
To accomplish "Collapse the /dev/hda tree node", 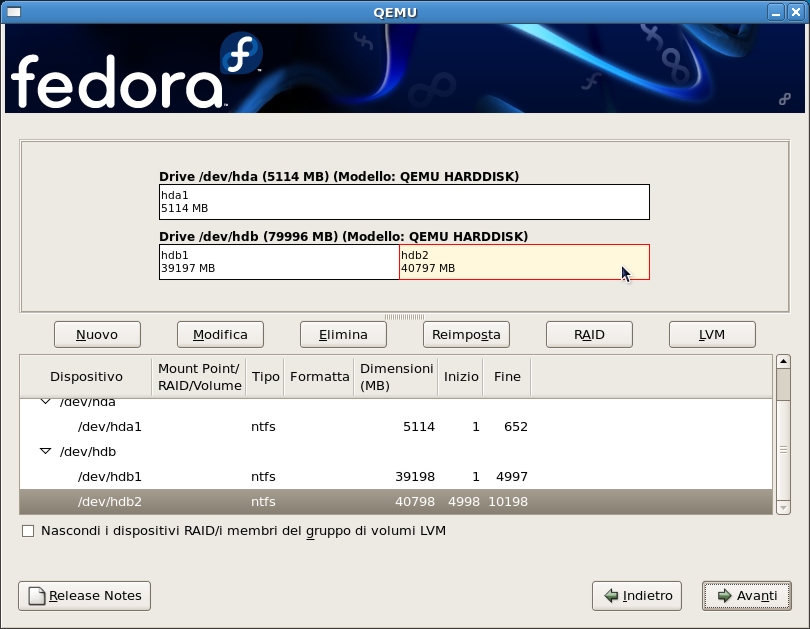I will click(x=45, y=402).
